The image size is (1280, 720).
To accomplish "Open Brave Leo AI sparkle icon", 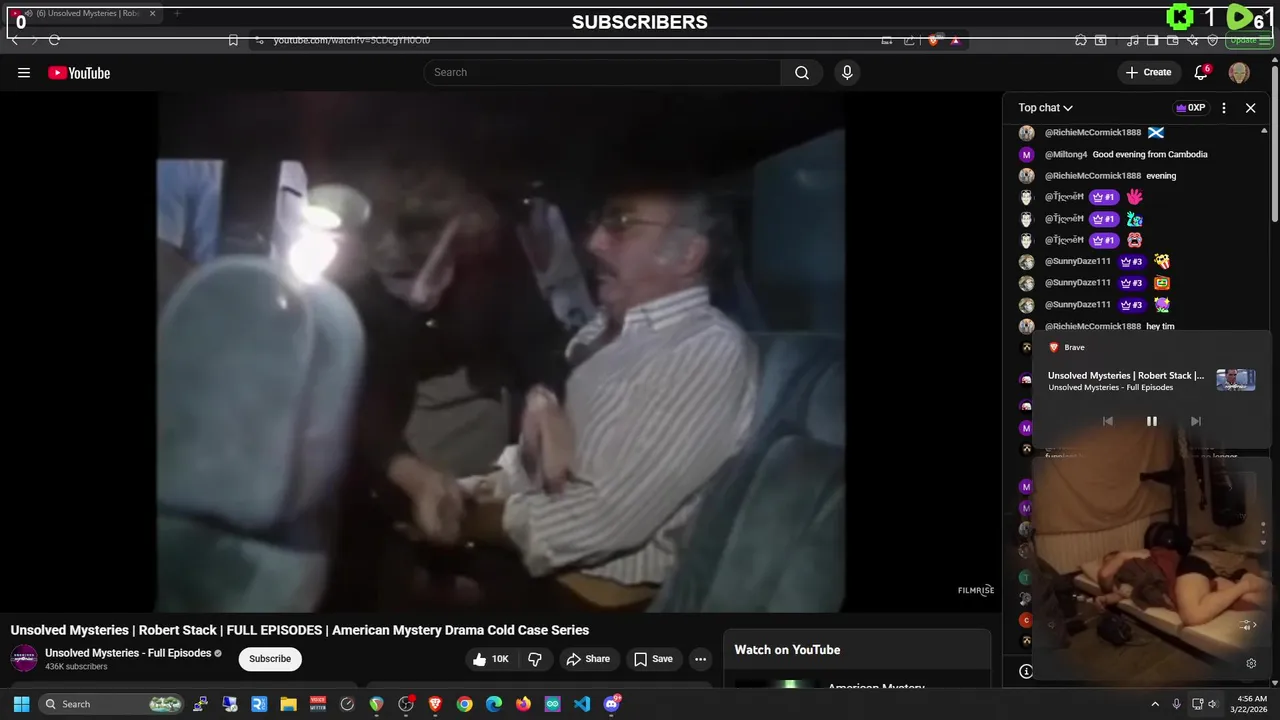I will click(x=1192, y=40).
